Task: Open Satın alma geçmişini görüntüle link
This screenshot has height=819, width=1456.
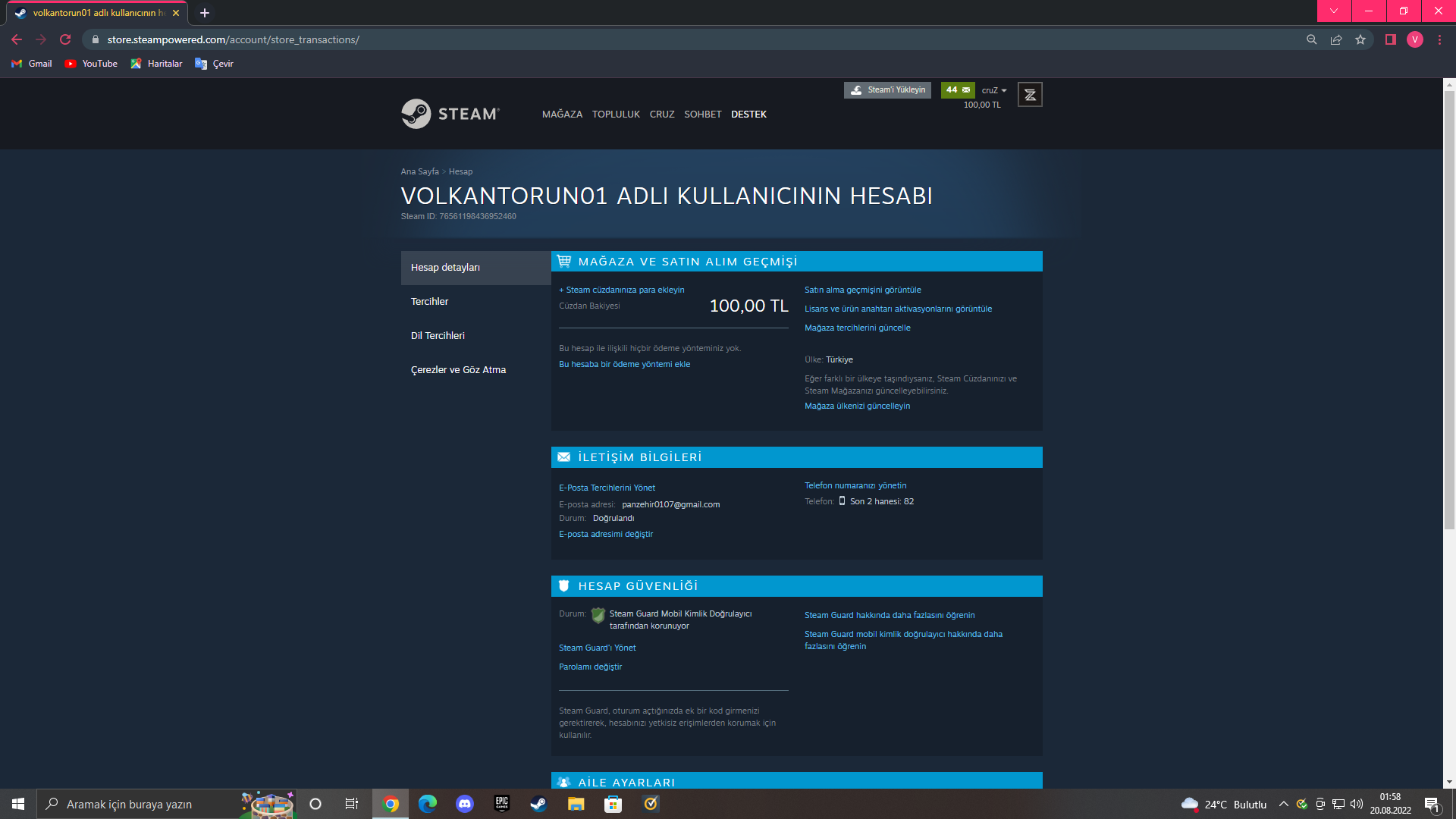Action: (x=863, y=290)
